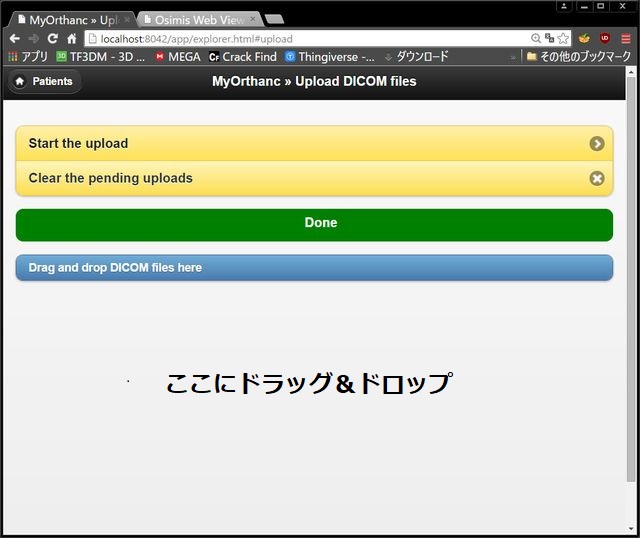Open Thingiverse bookmark
This screenshot has width=640, height=538.
tap(330, 57)
